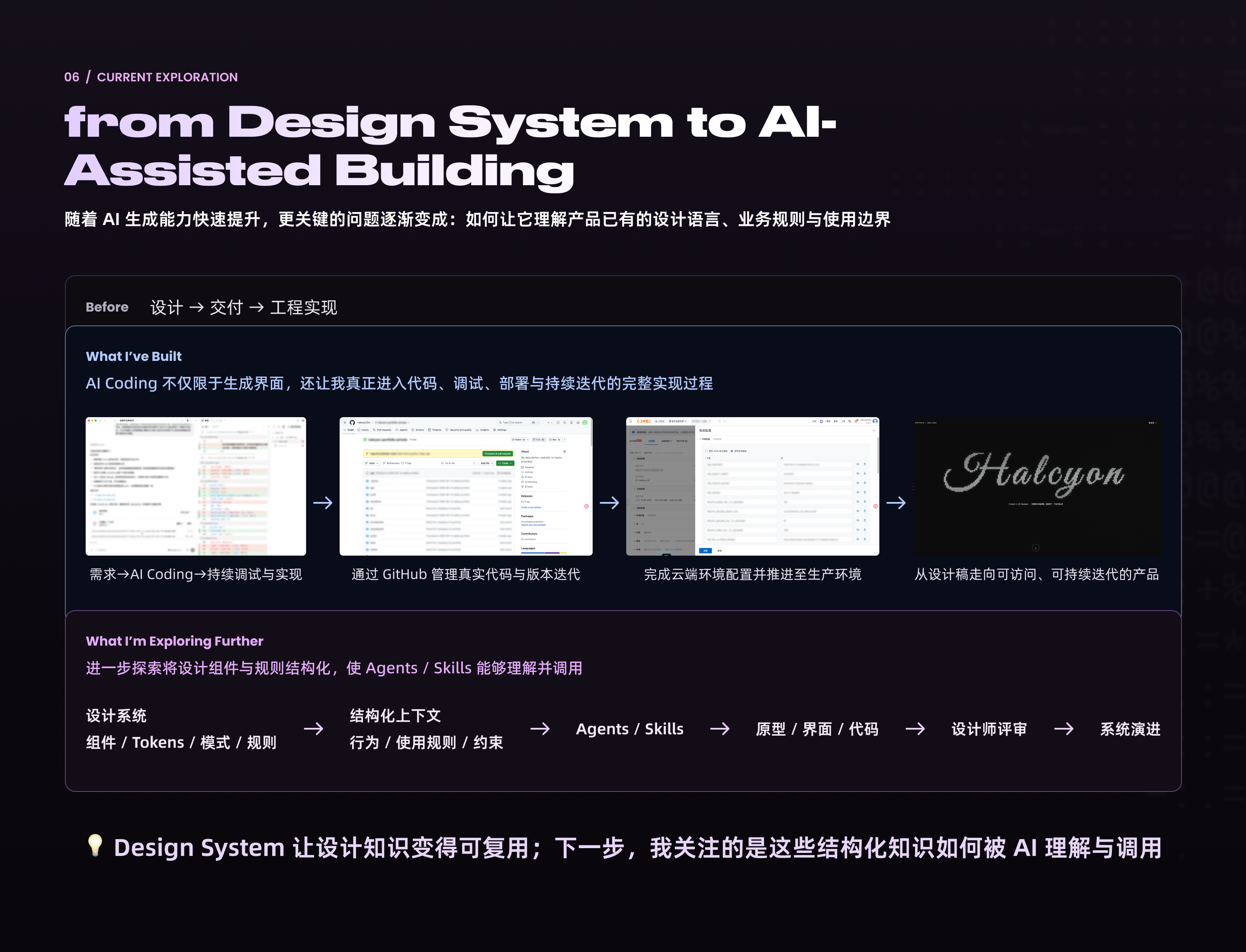The height and width of the screenshot is (952, 1246).
Task: Click the '设计 → 交付 → 工程实现' text
Action: 244,307
